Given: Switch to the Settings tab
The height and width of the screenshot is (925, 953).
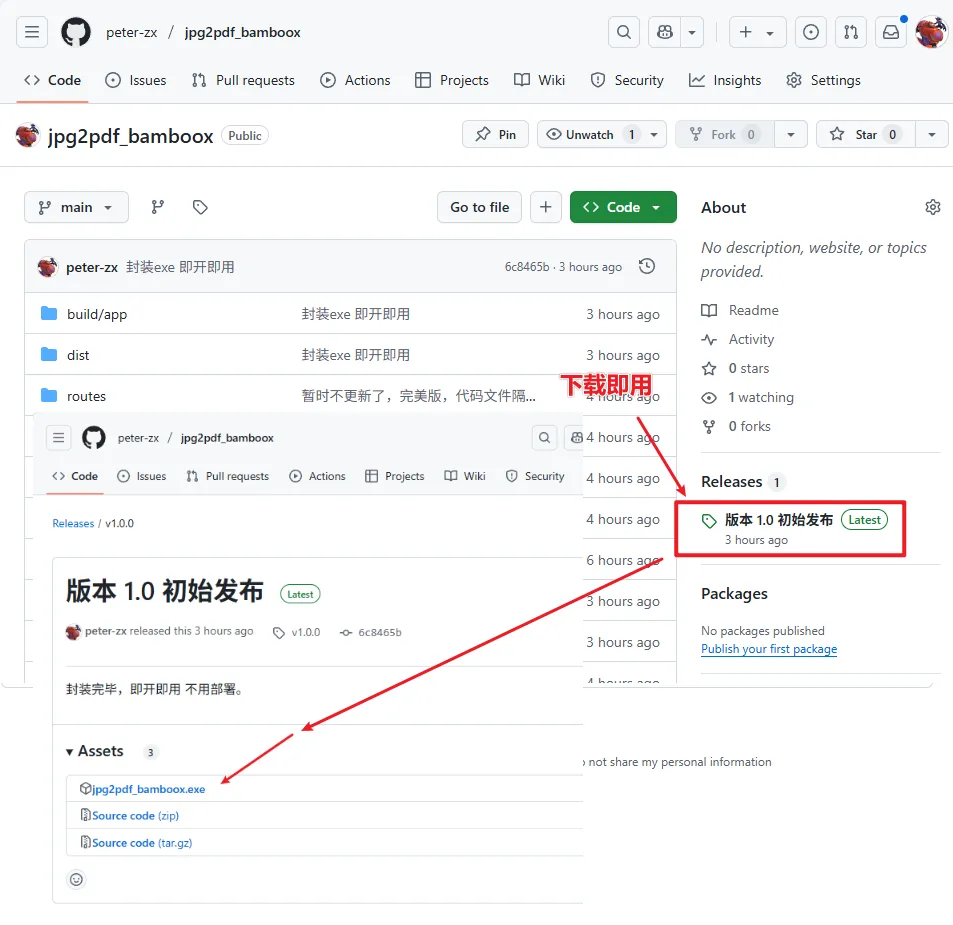Looking at the screenshot, I should [x=824, y=80].
